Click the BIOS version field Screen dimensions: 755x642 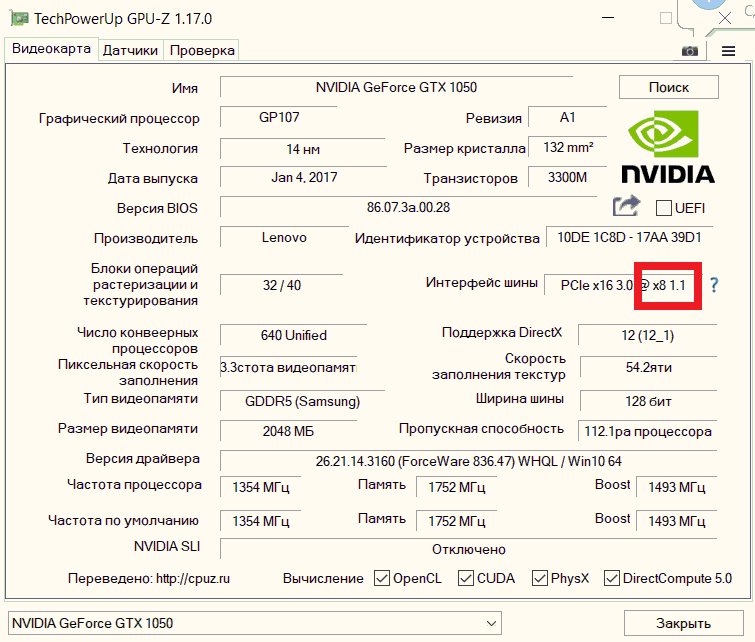(408, 208)
